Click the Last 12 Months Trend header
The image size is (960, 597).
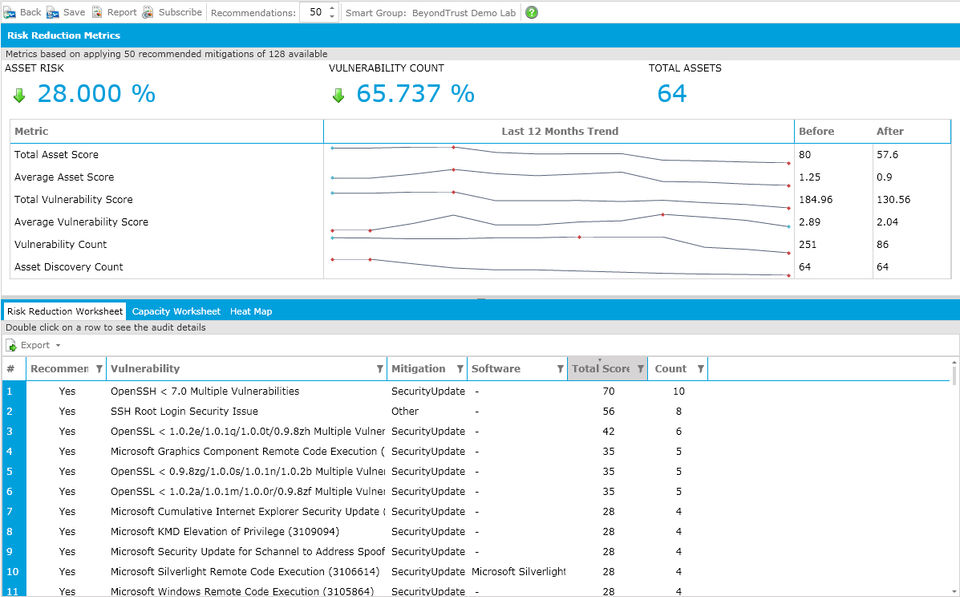(560, 131)
